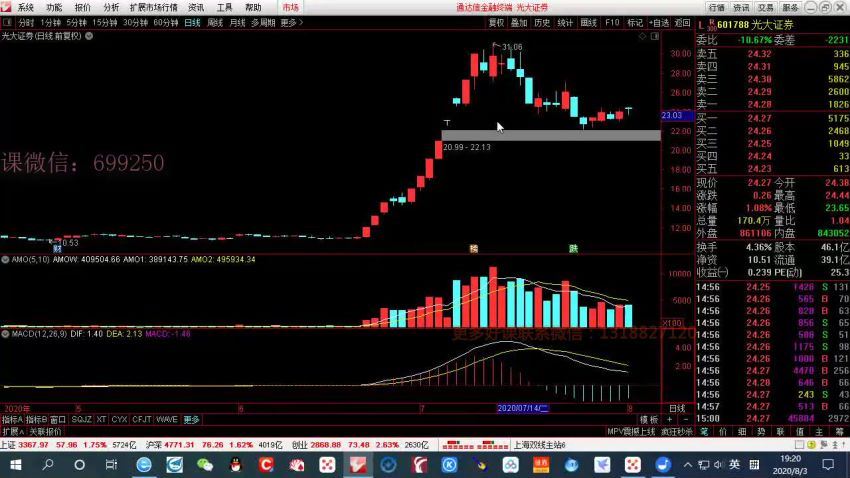Screen dimensions: 850x478
Task: Open Windows Start menu
Action: 16,465
